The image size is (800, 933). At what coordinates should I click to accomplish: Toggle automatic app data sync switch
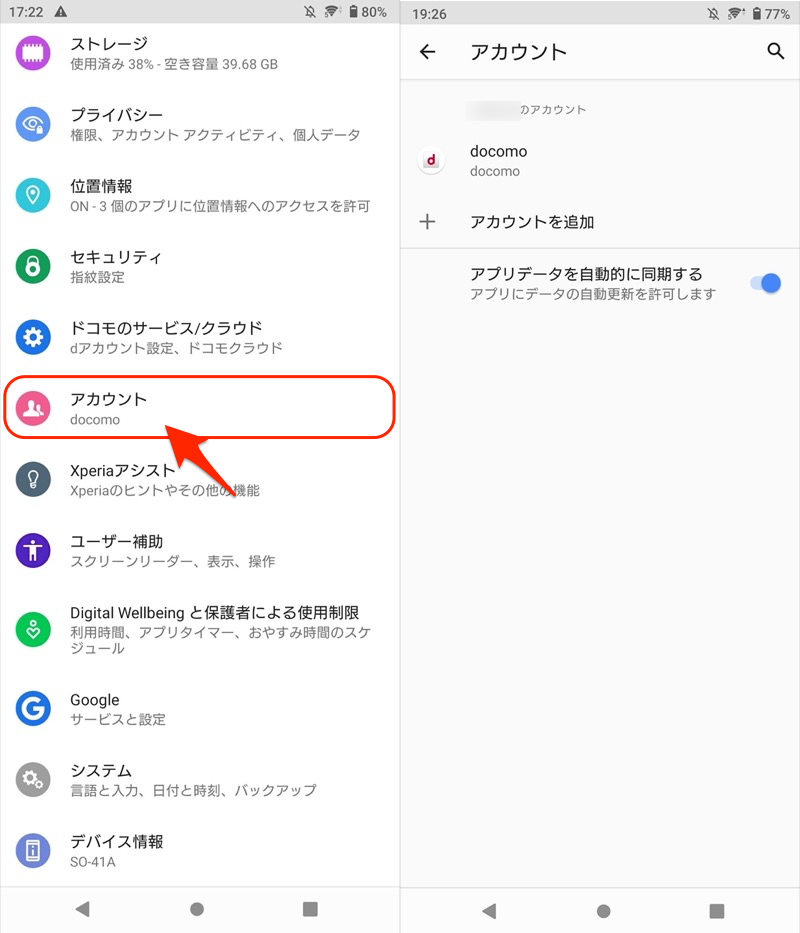(765, 283)
